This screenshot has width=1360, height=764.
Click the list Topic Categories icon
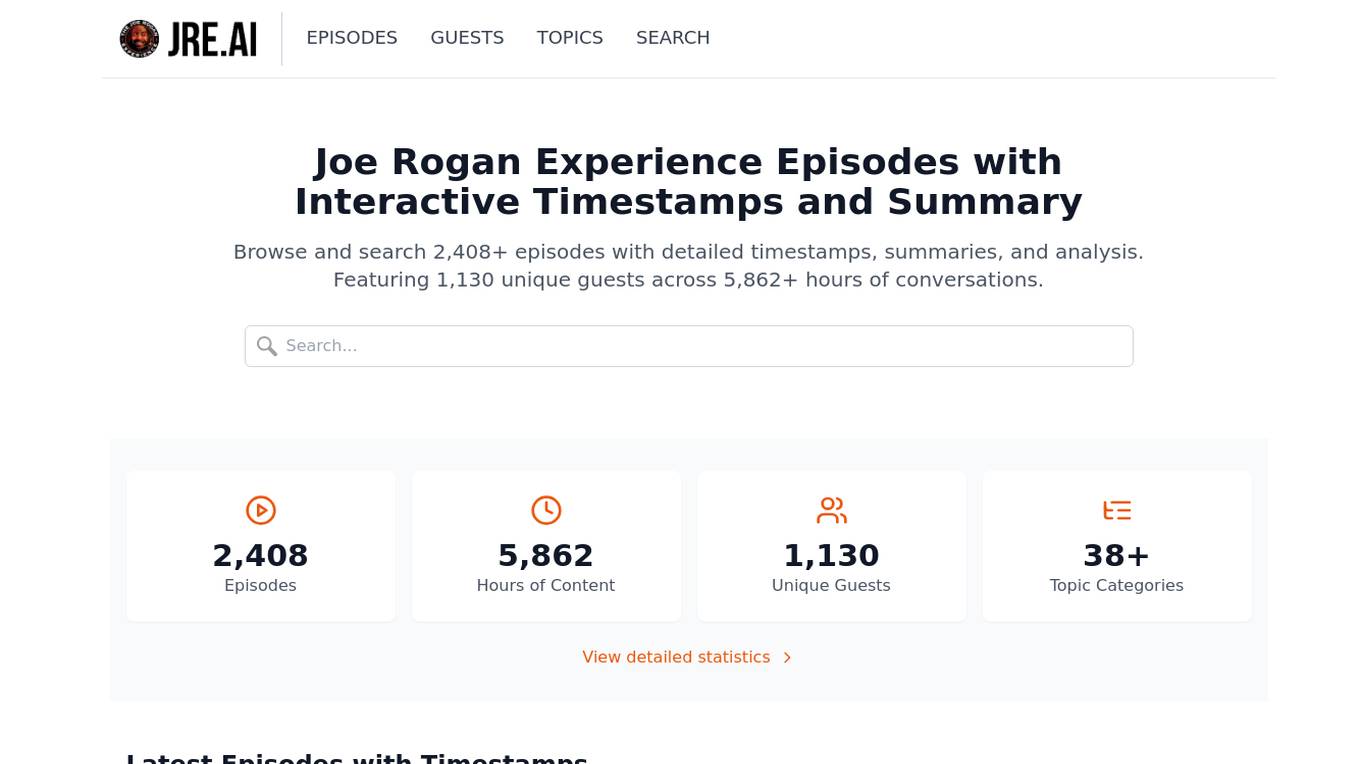1117,510
